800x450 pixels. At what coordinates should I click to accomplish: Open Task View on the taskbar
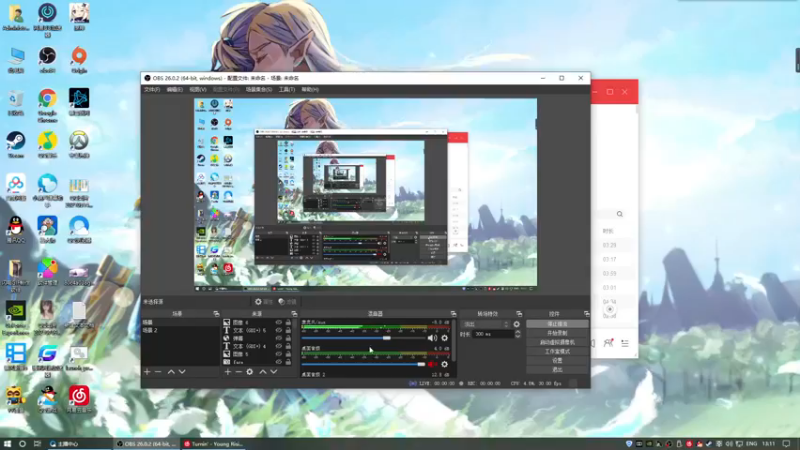[x=37, y=444]
